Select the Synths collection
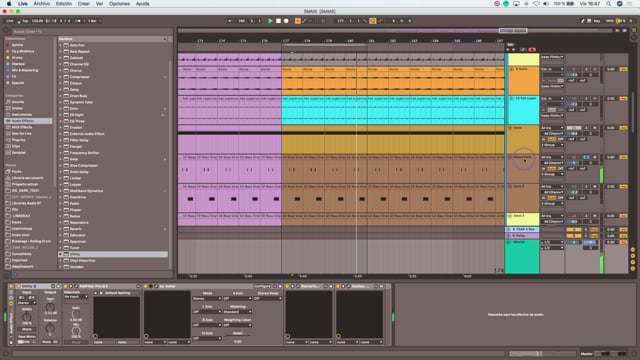The height and width of the screenshot is (360, 640). 17,45
